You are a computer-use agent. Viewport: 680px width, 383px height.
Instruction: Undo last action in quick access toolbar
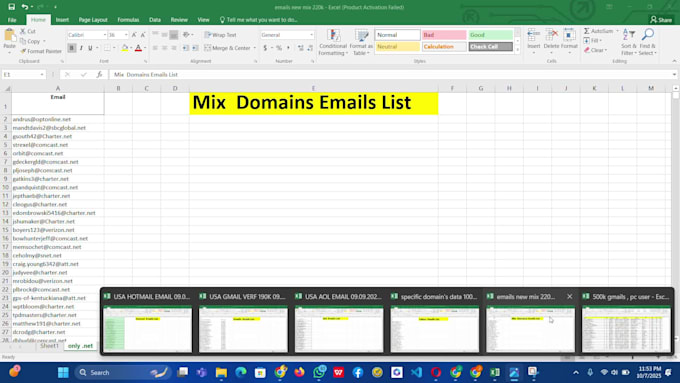(x=25, y=7)
